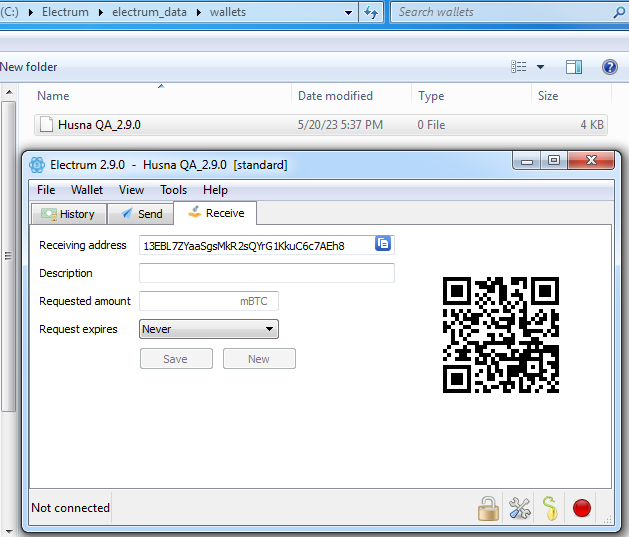Click the Not connected status text
629x537 pixels.
tap(70, 508)
